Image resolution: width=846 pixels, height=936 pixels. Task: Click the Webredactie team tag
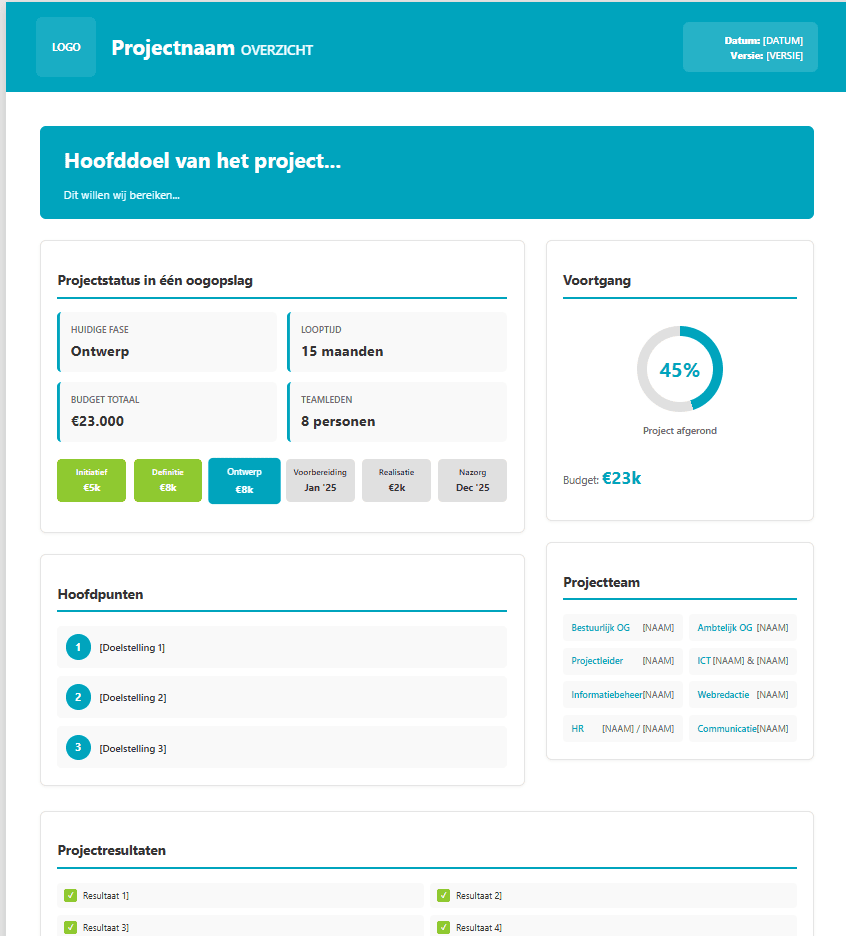(x=743, y=694)
